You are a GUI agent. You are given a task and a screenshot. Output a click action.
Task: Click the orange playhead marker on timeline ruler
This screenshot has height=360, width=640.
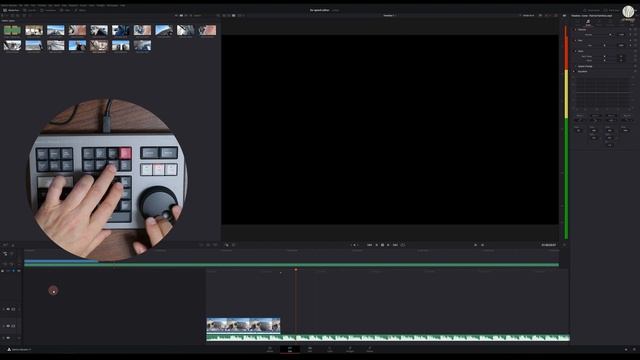coord(296,270)
